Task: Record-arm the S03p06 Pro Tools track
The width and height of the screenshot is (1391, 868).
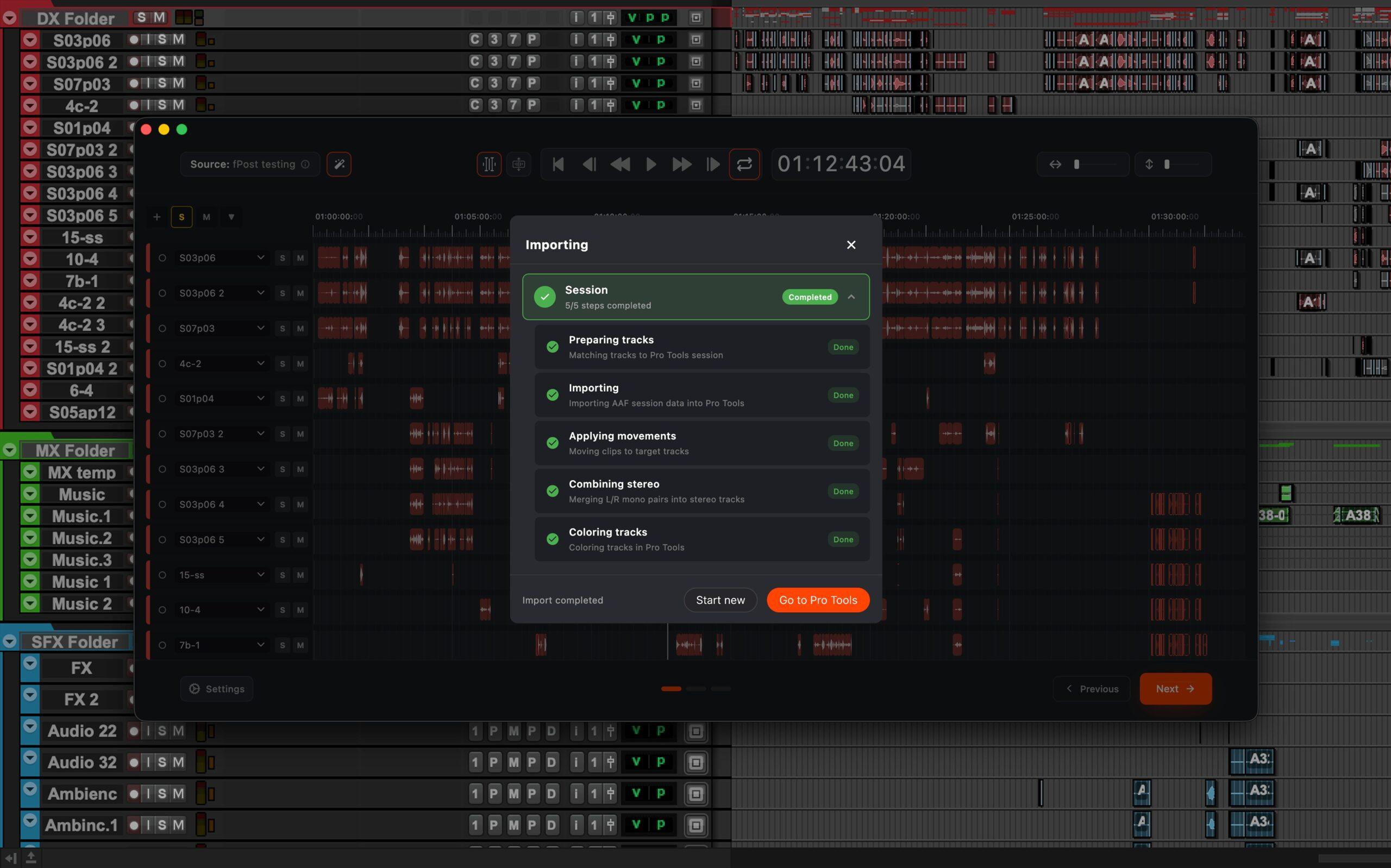Action: (x=134, y=40)
